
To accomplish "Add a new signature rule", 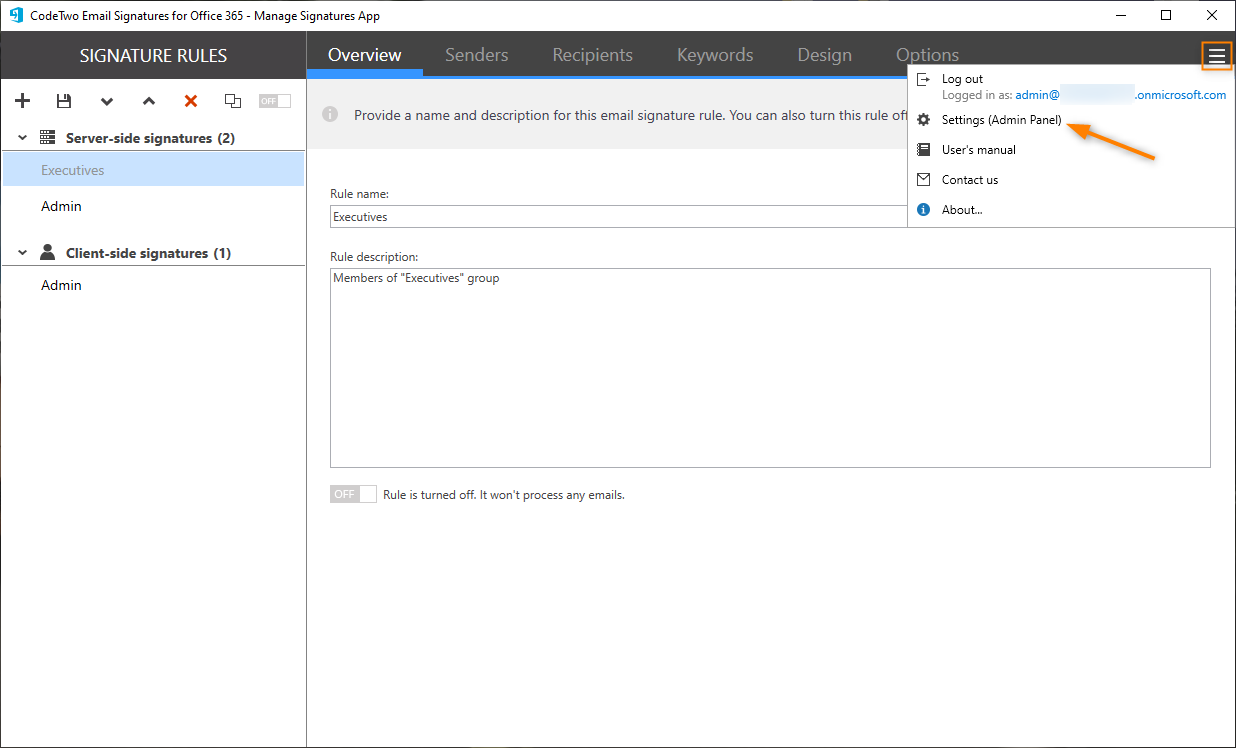I will click(x=22, y=100).
